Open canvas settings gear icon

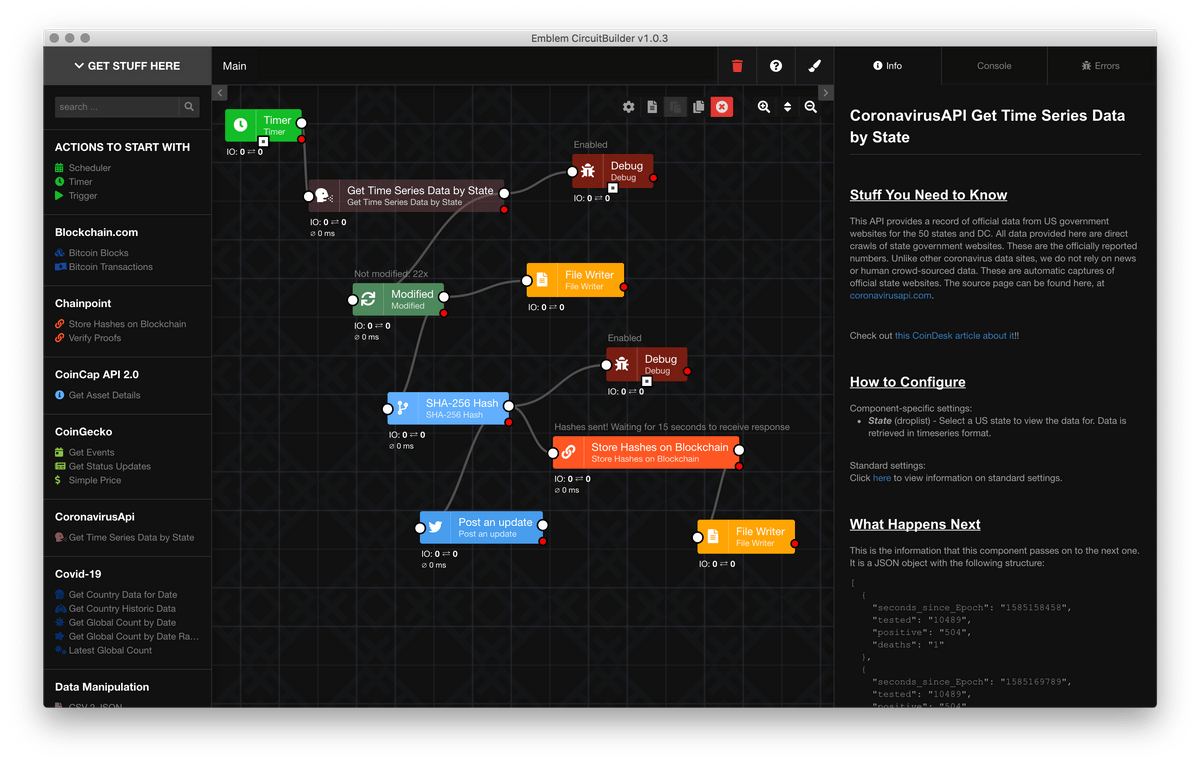tap(629, 107)
